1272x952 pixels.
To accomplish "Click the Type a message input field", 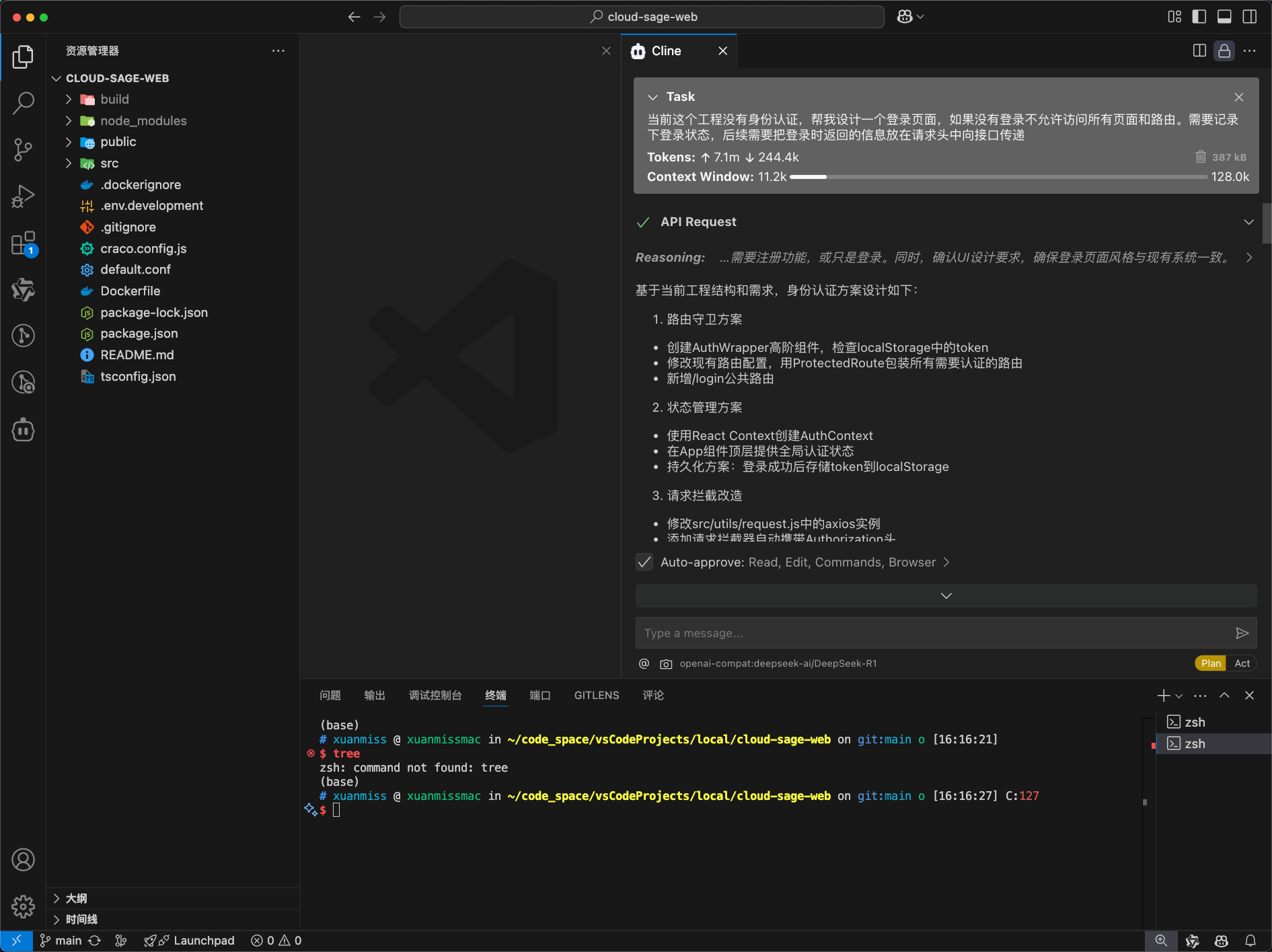I will point(935,633).
